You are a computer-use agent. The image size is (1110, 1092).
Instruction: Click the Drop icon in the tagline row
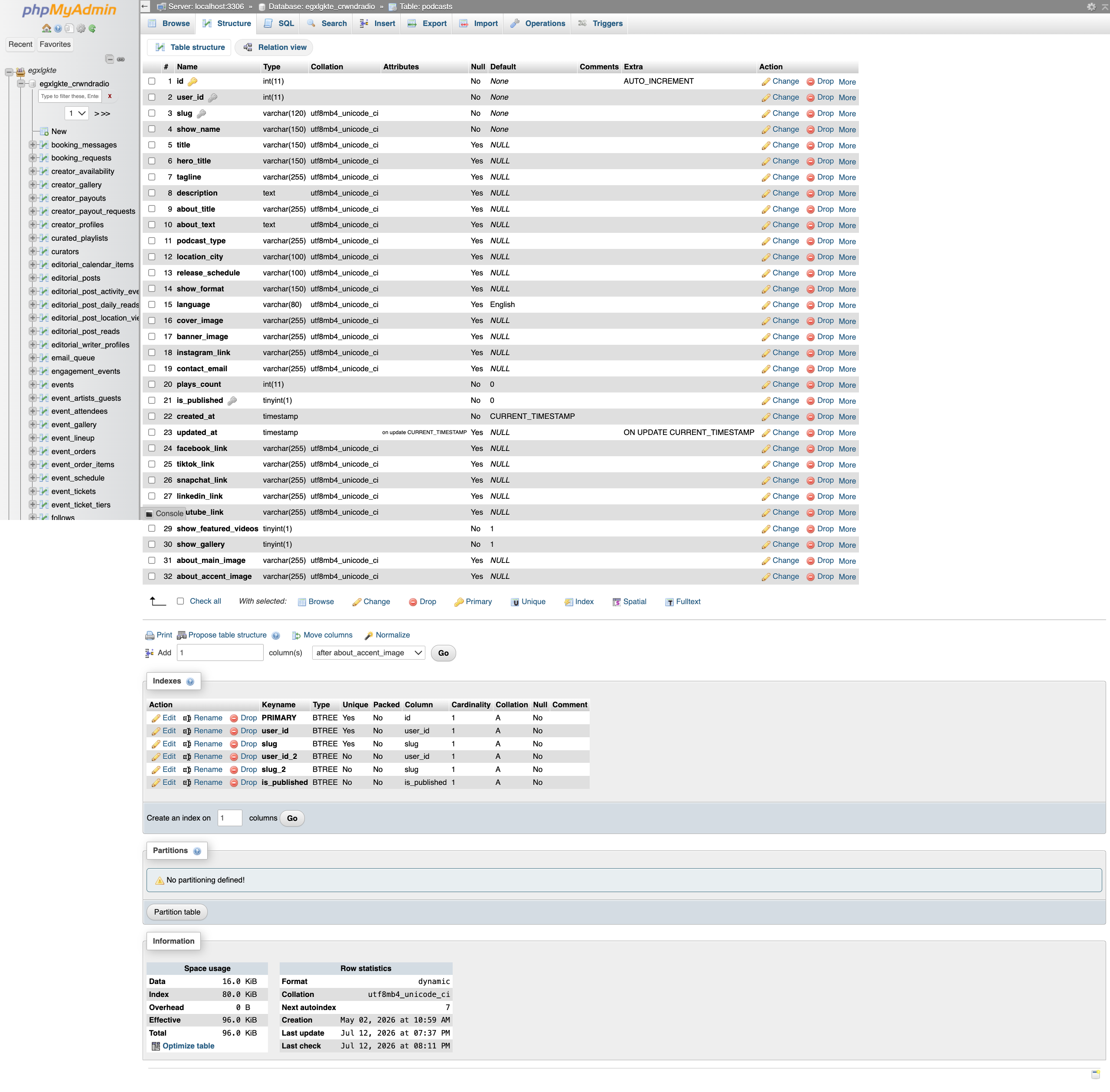point(810,178)
